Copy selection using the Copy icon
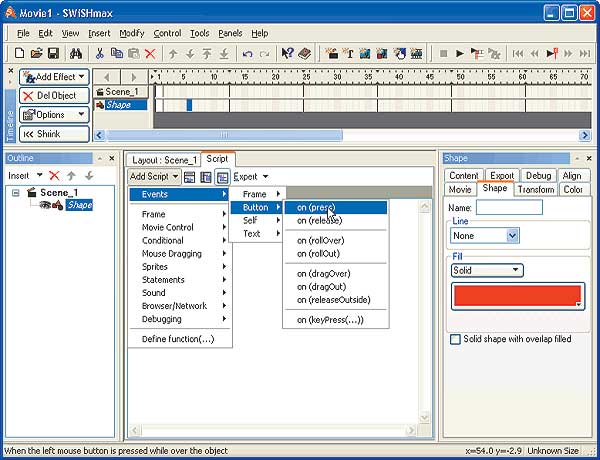Image resolution: width=600 pixels, height=460 pixels. 116,53
